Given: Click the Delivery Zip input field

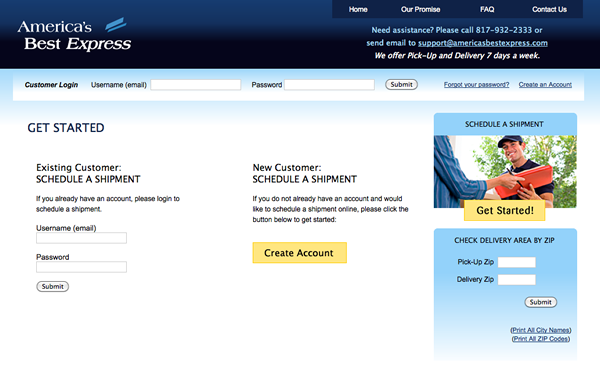Looking at the screenshot, I should click(517, 280).
